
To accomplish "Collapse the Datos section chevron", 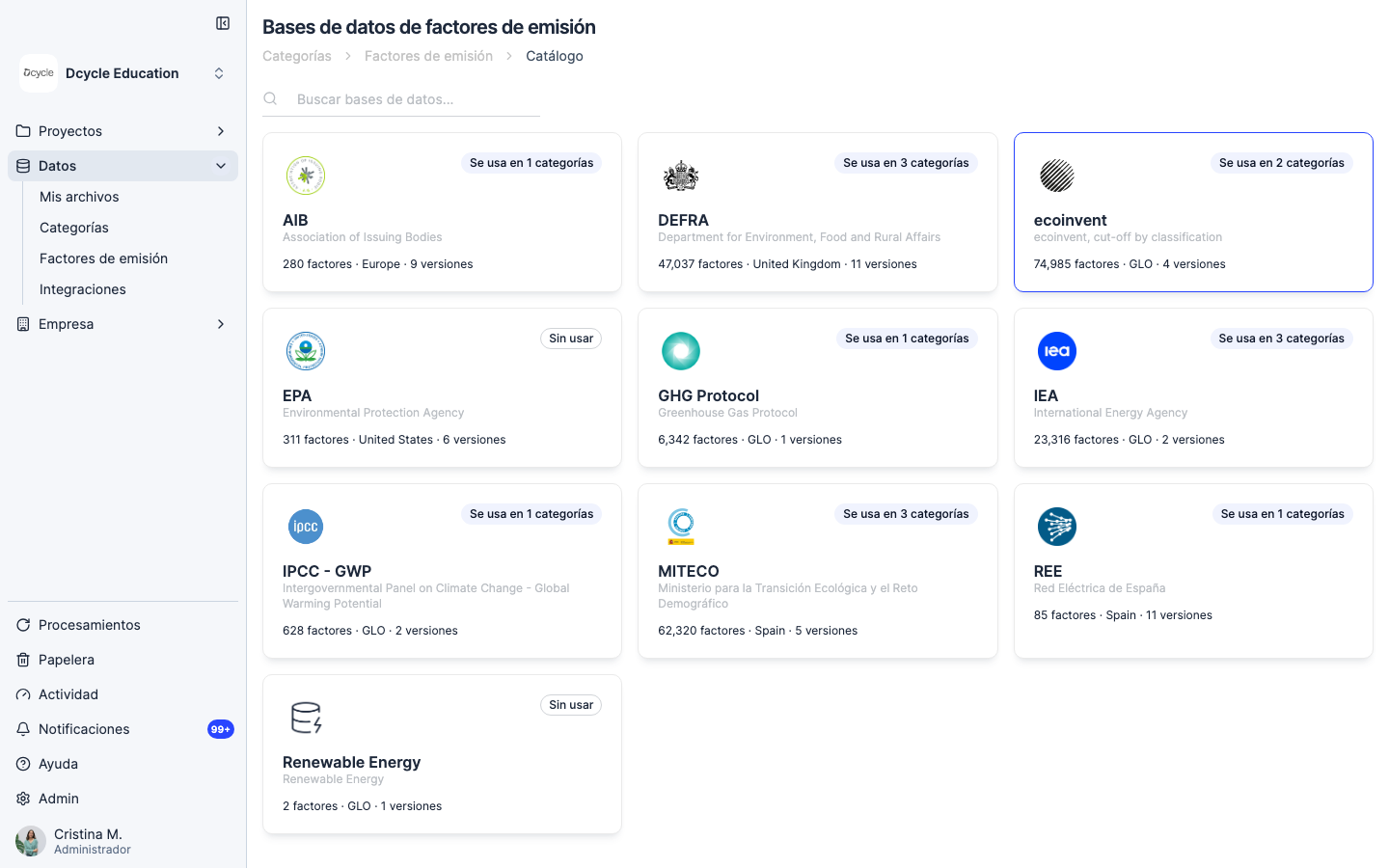I will (x=221, y=166).
